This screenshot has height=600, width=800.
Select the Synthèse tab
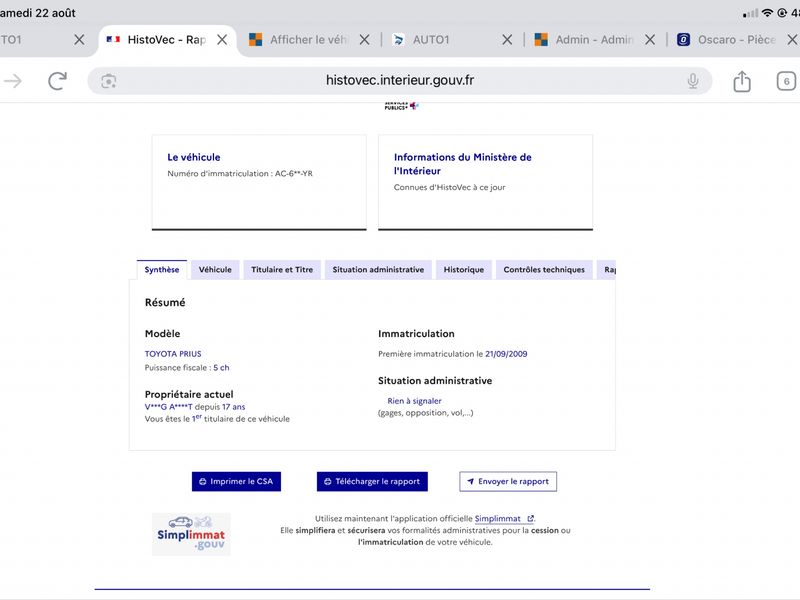(x=162, y=270)
